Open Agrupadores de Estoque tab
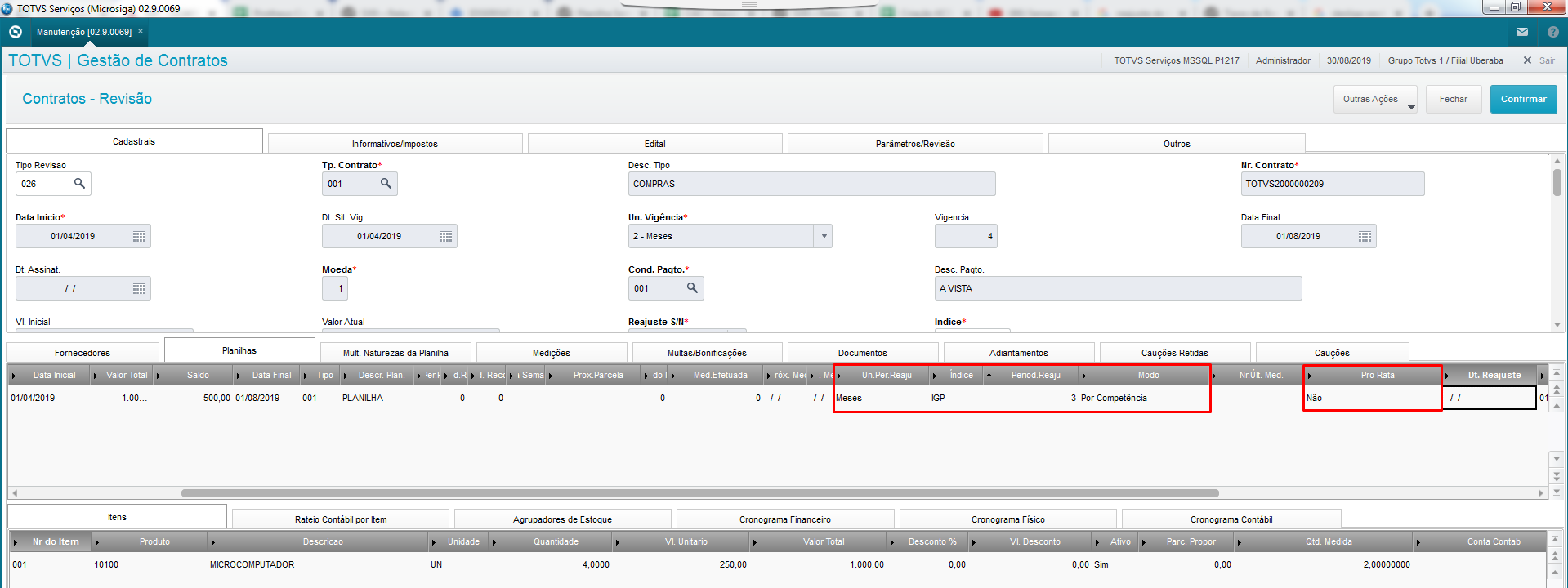The width and height of the screenshot is (1568, 588). [x=562, y=519]
